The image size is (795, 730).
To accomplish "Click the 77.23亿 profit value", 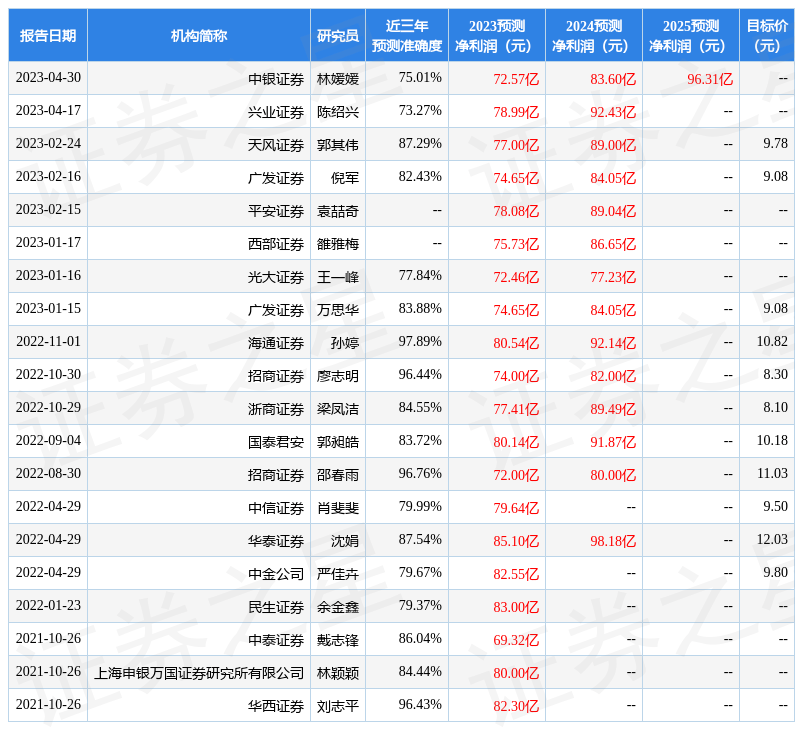I will point(613,277).
